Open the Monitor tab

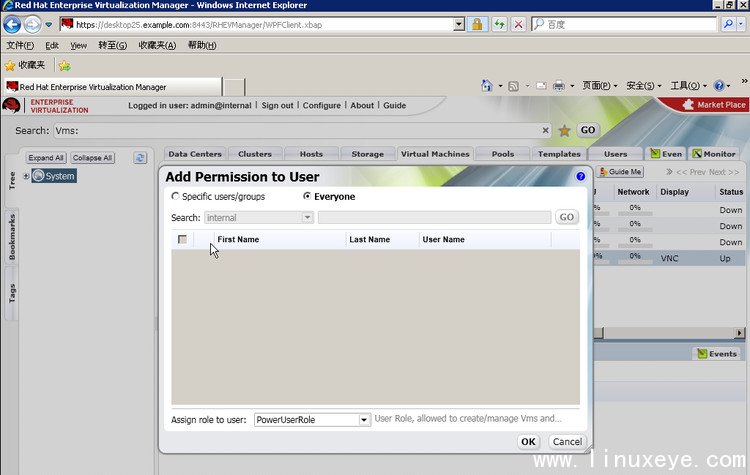(714, 154)
